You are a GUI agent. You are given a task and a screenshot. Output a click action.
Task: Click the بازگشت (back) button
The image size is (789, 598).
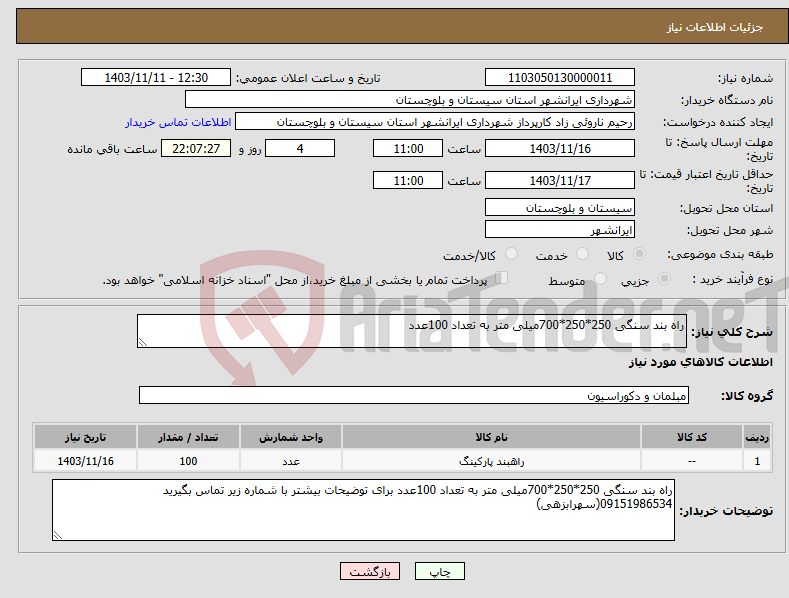coord(370,571)
